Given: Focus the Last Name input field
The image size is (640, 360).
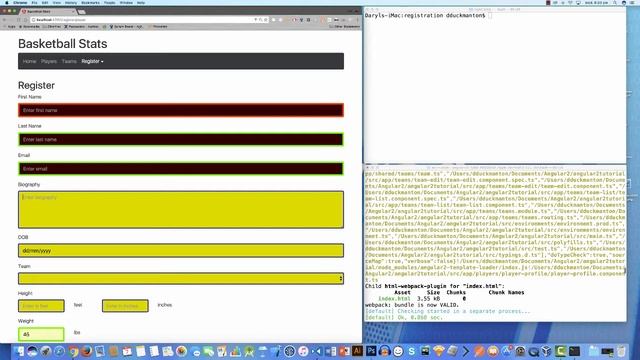Looking at the screenshot, I should (x=181, y=140).
